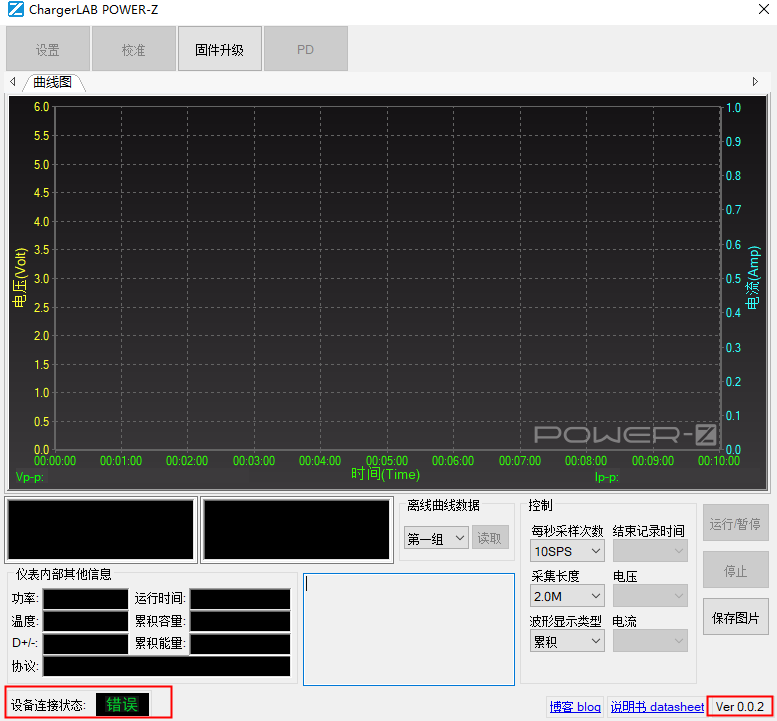777x721 pixels.
Task: Open the 每秒采样次数 10SPS dropdown
Action: (x=567, y=551)
